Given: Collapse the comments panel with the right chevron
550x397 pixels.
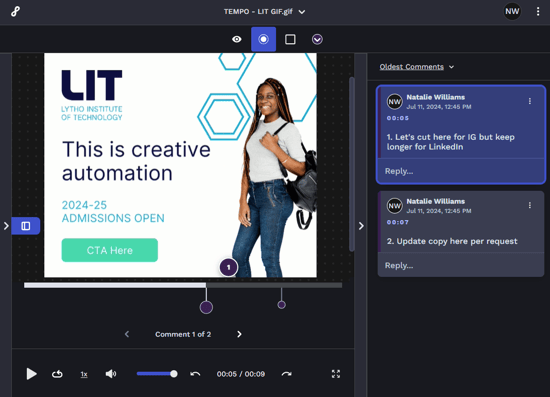Looking at the screenshot, I should [x=361, y=226].
